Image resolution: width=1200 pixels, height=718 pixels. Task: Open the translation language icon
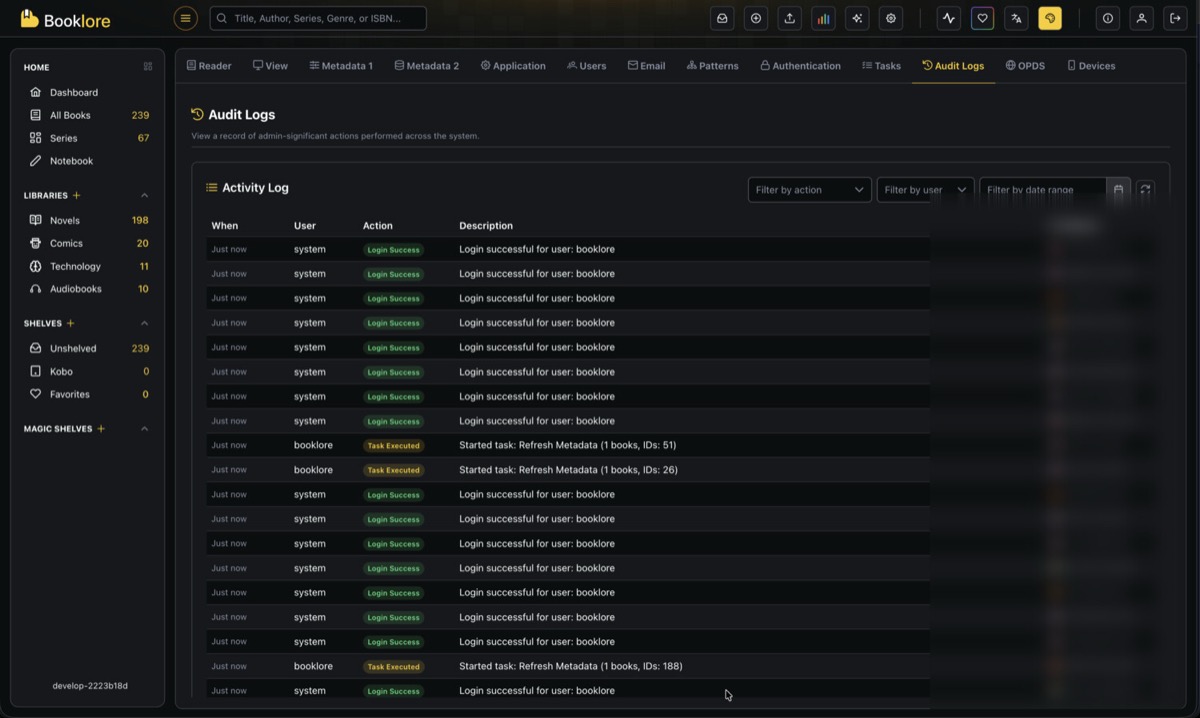[x=1016, y=17]
